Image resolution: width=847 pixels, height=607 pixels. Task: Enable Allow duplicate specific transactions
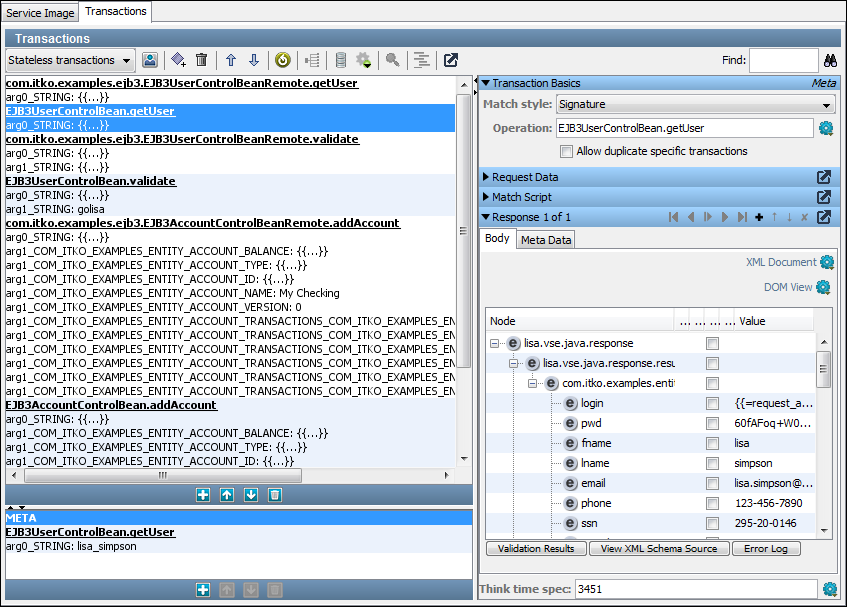(567, 152)
